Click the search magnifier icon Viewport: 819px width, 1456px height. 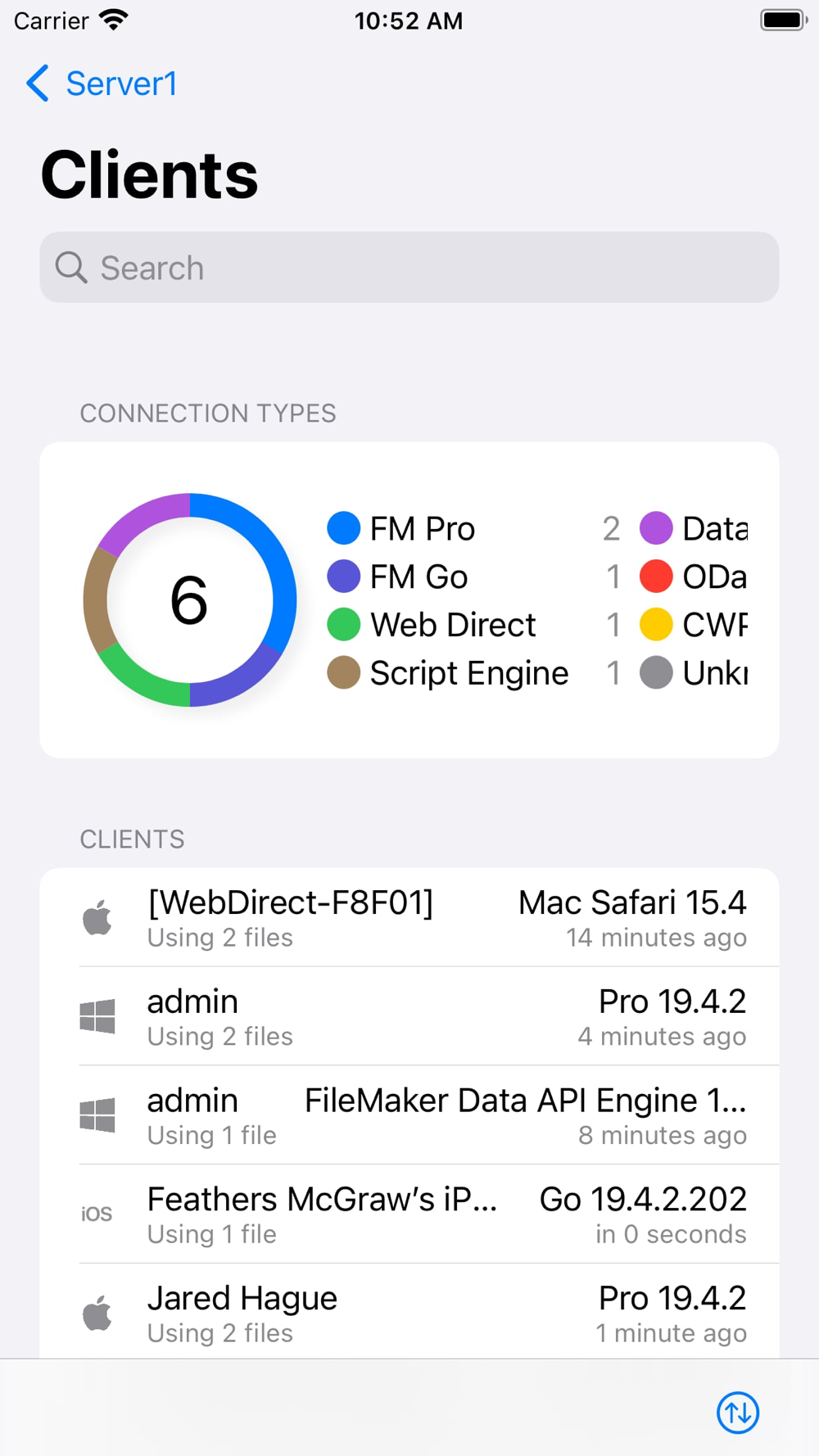click(x=71, y=268)
